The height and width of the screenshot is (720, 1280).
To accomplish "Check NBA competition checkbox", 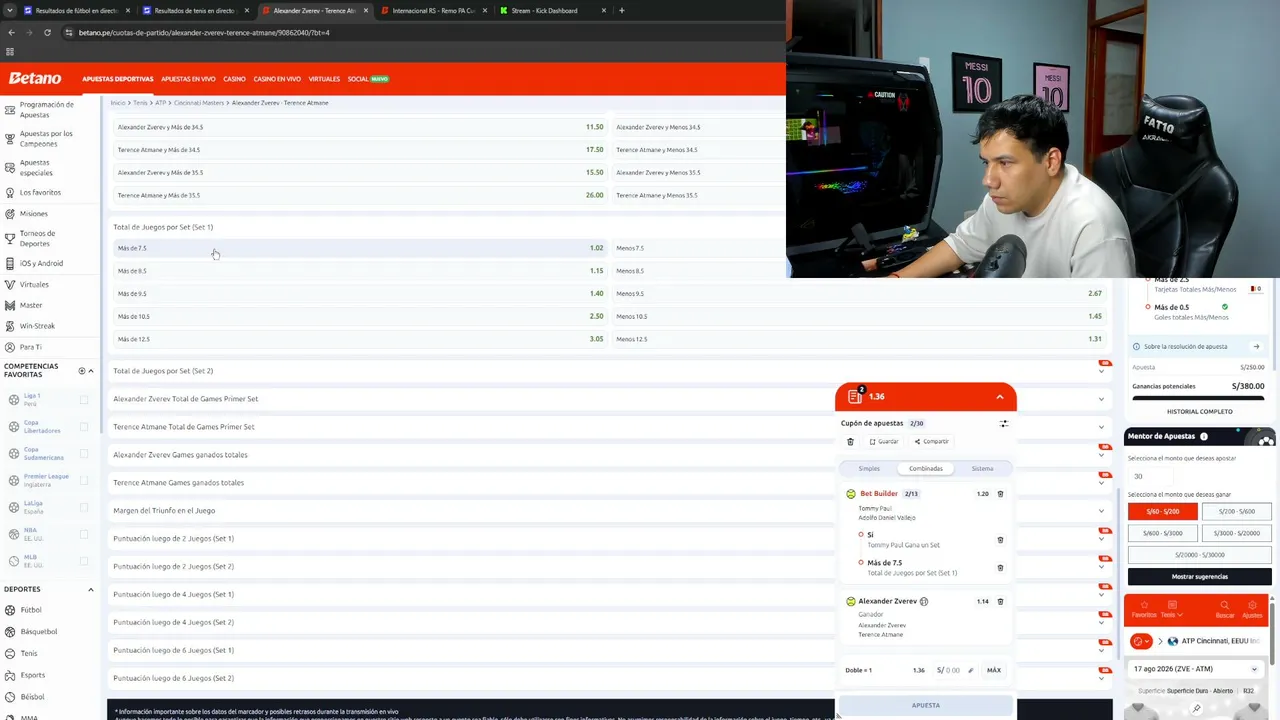I will [x=84, y=535].
